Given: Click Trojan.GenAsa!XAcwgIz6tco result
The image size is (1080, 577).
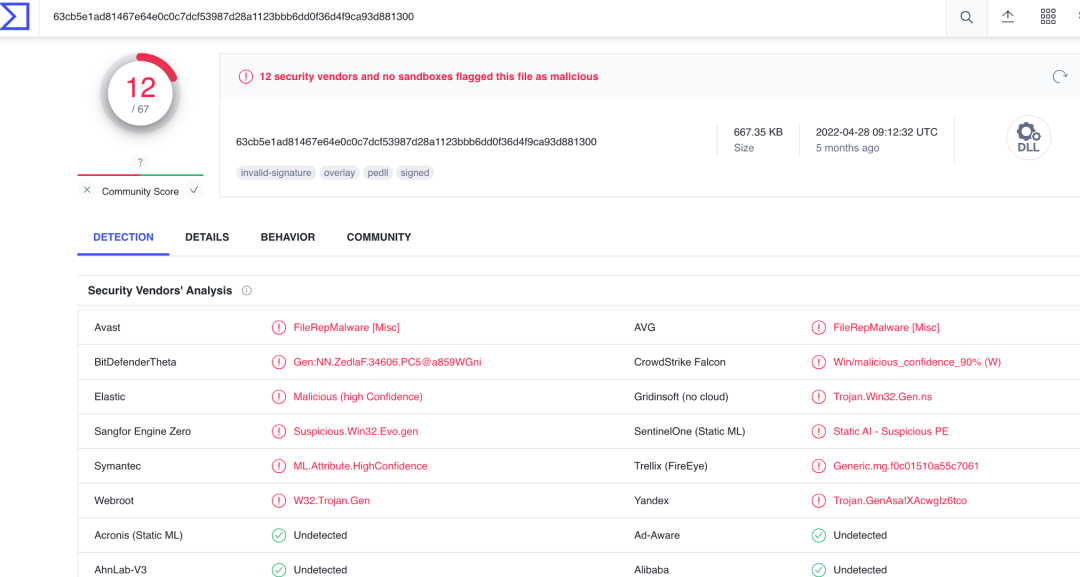Looking at the screenshot, I should click(900, 501).
